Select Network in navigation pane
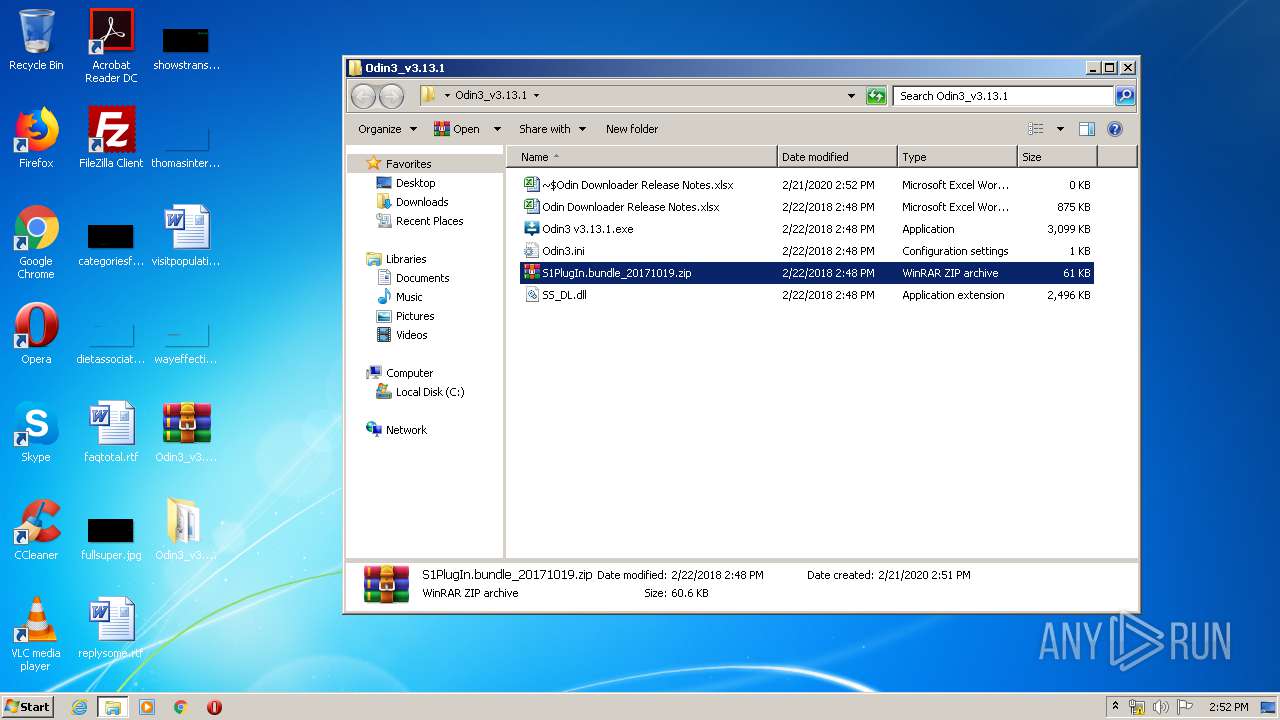Screen dimensions: 1280x720 point(396,430)
